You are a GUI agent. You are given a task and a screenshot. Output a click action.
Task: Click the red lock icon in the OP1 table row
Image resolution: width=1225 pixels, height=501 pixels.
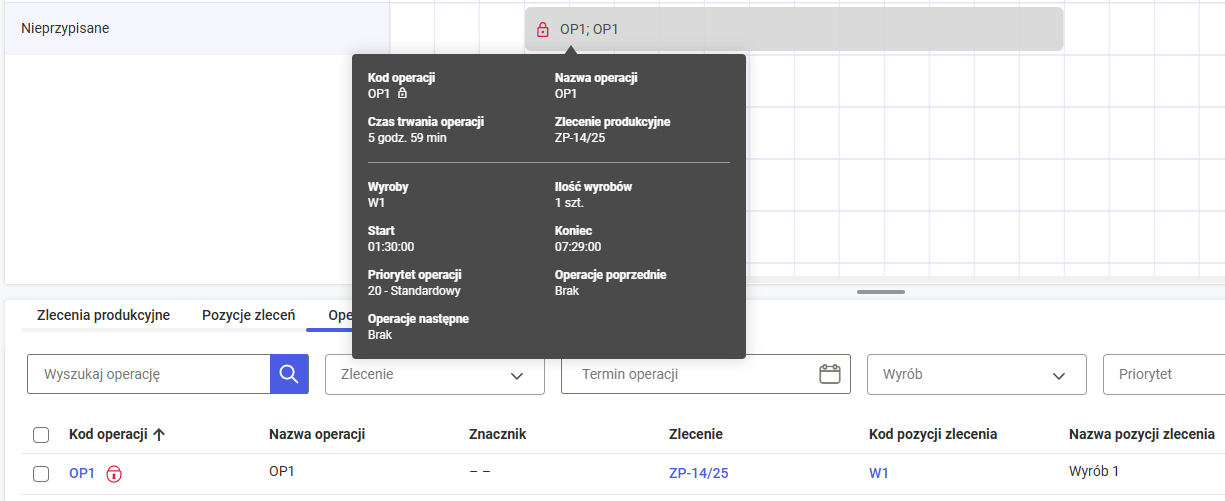pos(114,474)
